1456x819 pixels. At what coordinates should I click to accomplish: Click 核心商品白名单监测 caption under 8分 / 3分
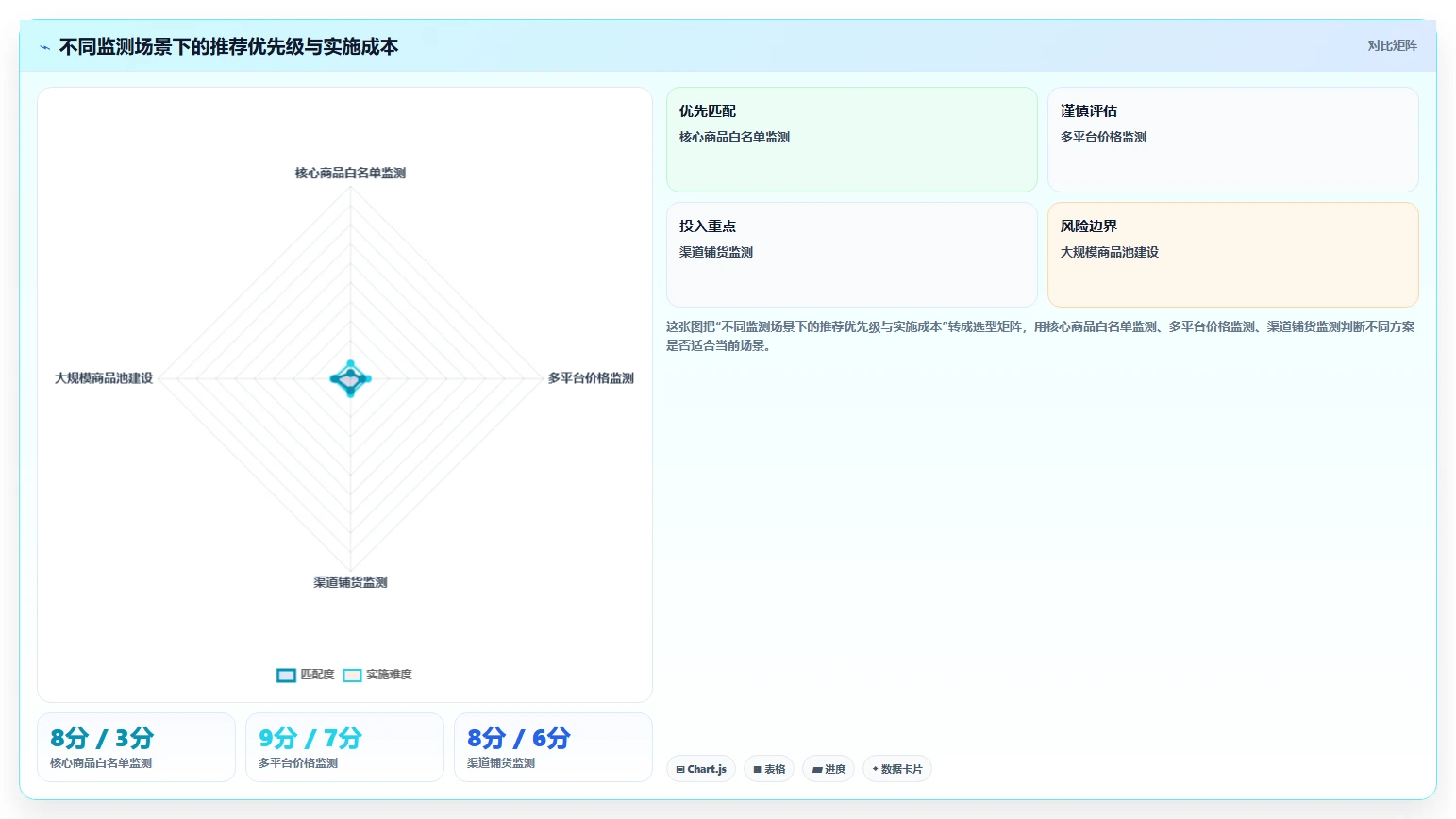click(101, 763)
